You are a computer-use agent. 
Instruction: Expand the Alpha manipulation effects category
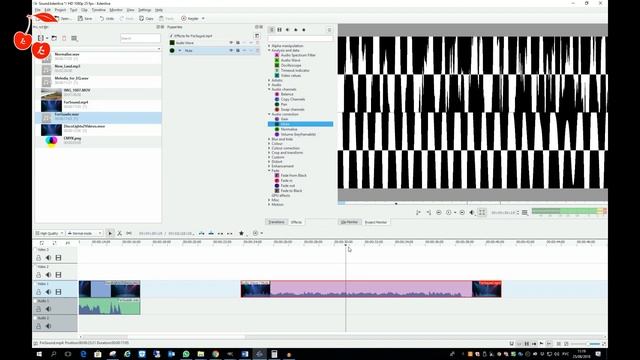pos(269,46)
